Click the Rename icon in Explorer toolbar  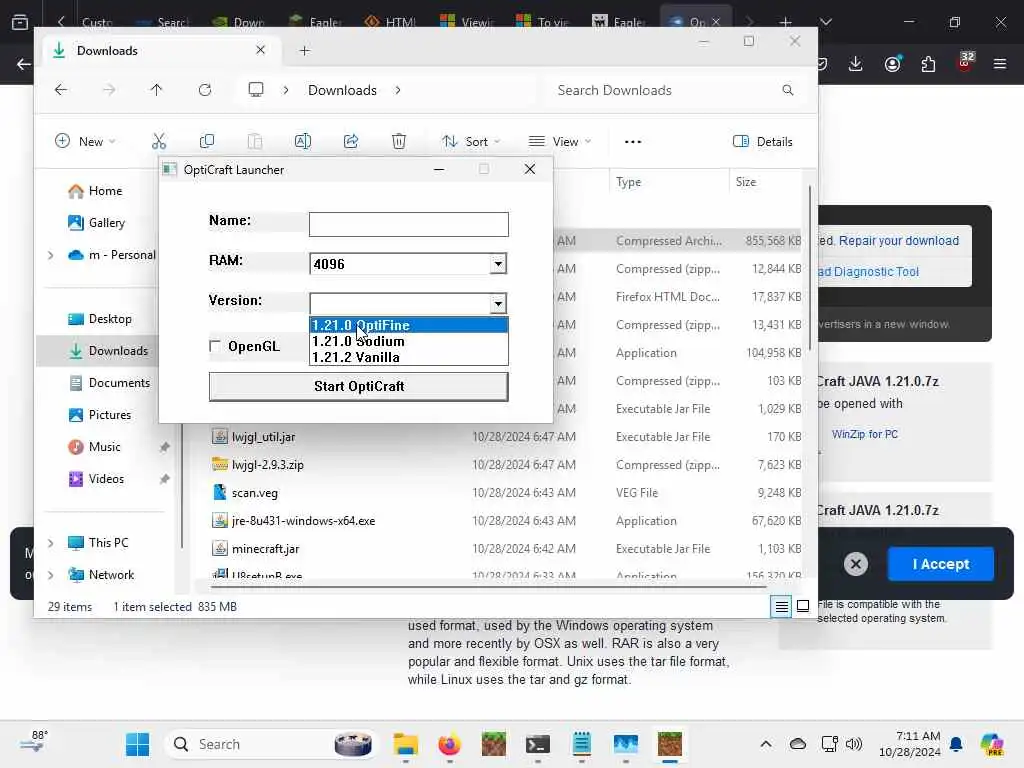coord(303,141)
